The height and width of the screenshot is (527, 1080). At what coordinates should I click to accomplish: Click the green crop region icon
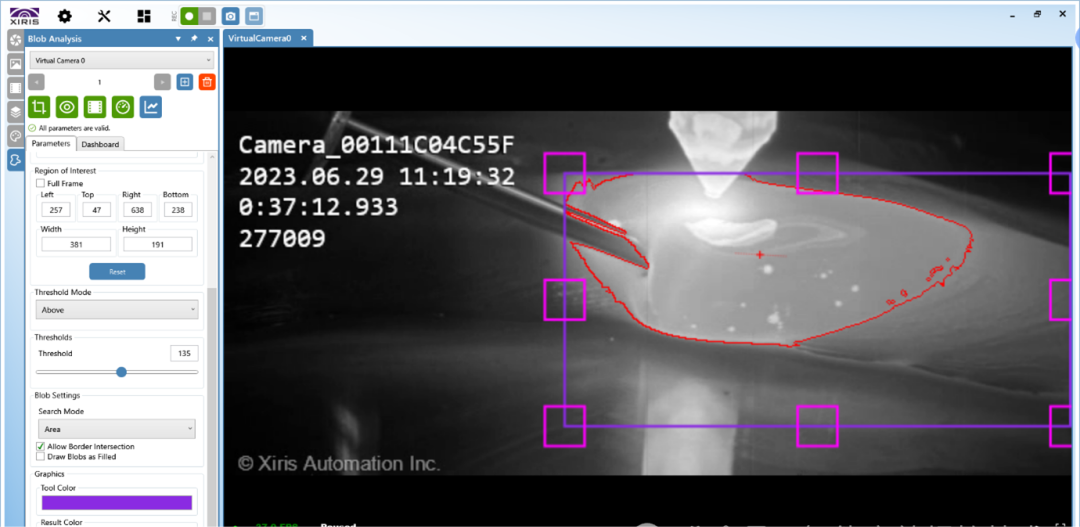[39, 107]
